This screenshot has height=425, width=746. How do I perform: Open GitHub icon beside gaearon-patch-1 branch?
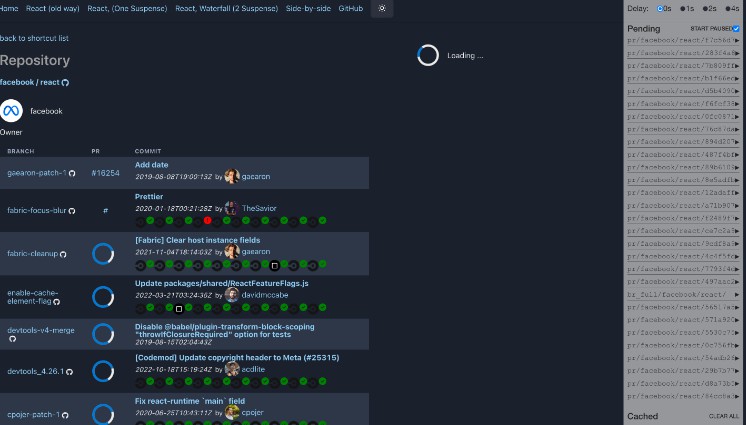coord(72,173)
